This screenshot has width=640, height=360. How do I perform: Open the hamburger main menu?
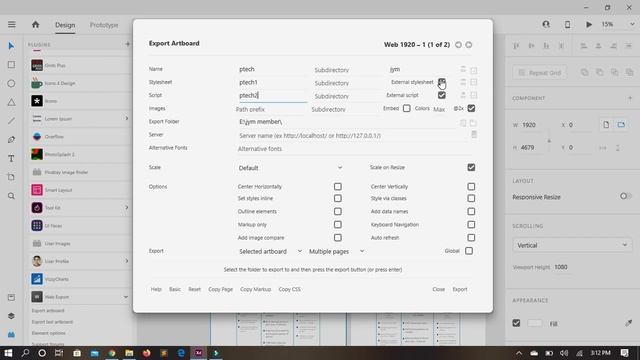point(11,24)
